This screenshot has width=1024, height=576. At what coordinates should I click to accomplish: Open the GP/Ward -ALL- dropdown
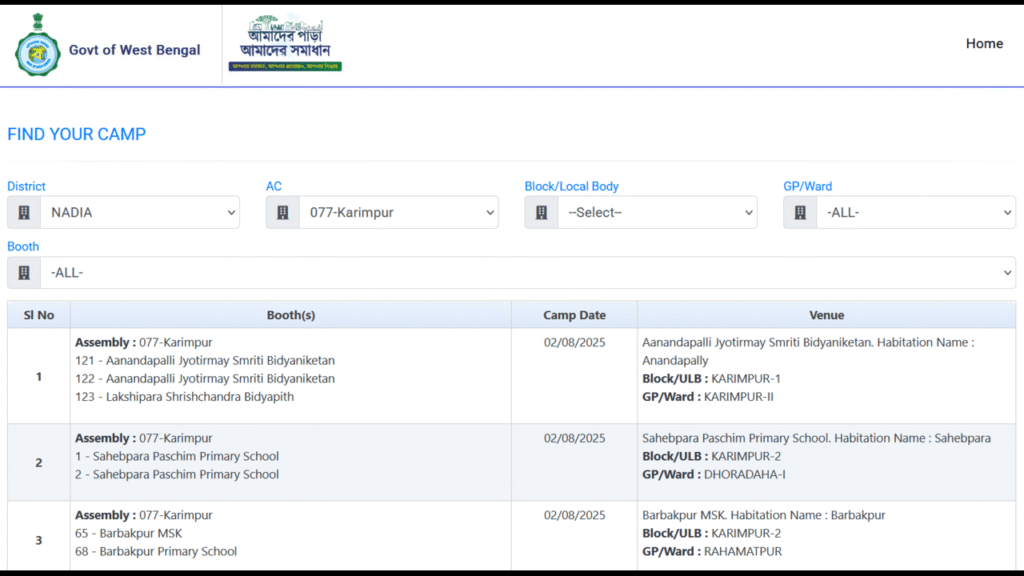point(916,212)
